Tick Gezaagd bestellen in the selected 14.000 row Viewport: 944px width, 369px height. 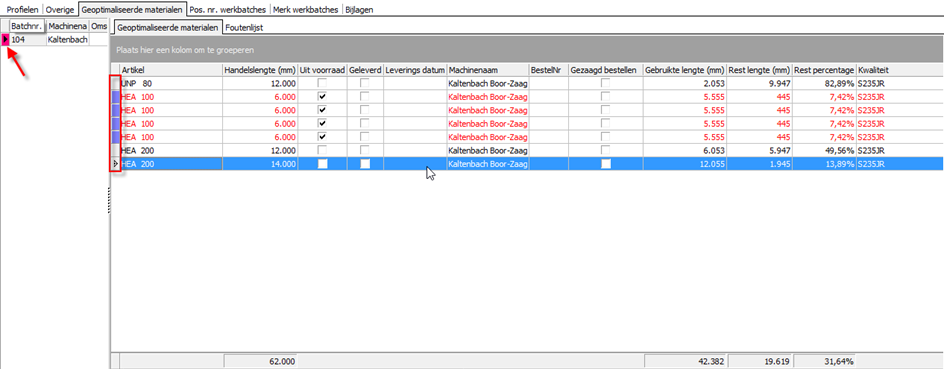coord(606,164)
